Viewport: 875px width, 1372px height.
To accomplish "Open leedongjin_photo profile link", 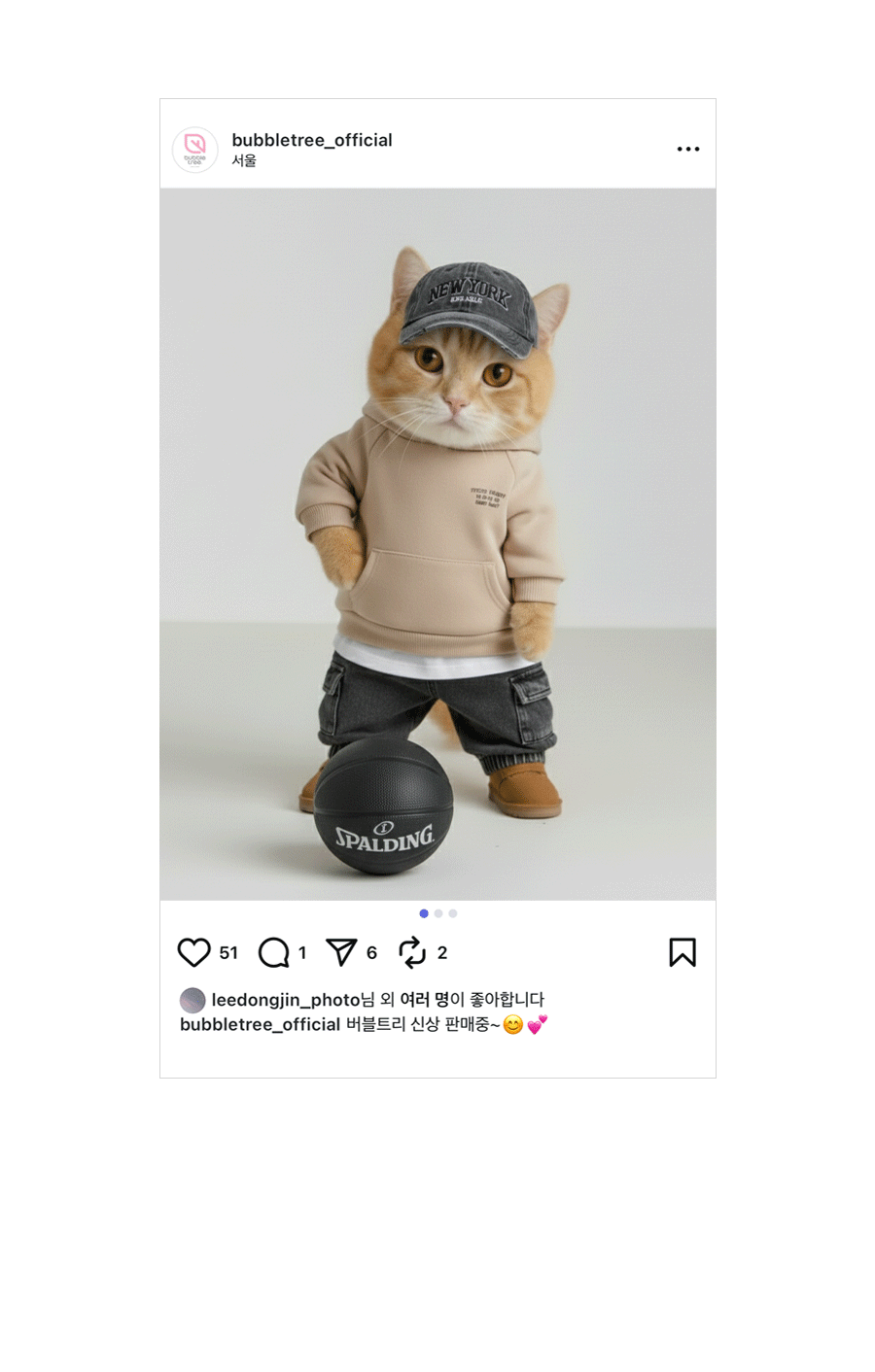I will click(x=286, y=1000).
